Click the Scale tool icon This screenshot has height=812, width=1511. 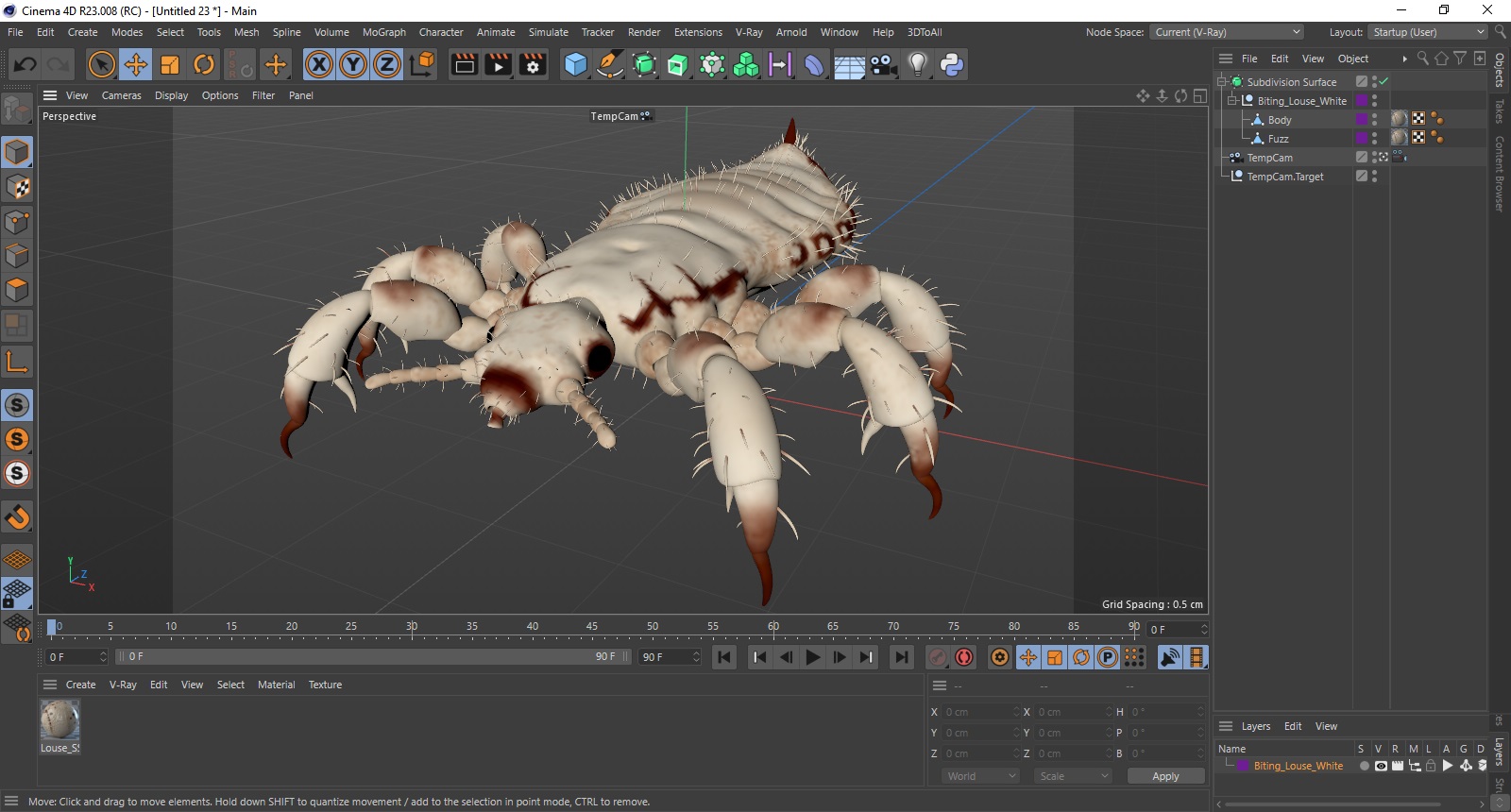[x=170, y=64]
